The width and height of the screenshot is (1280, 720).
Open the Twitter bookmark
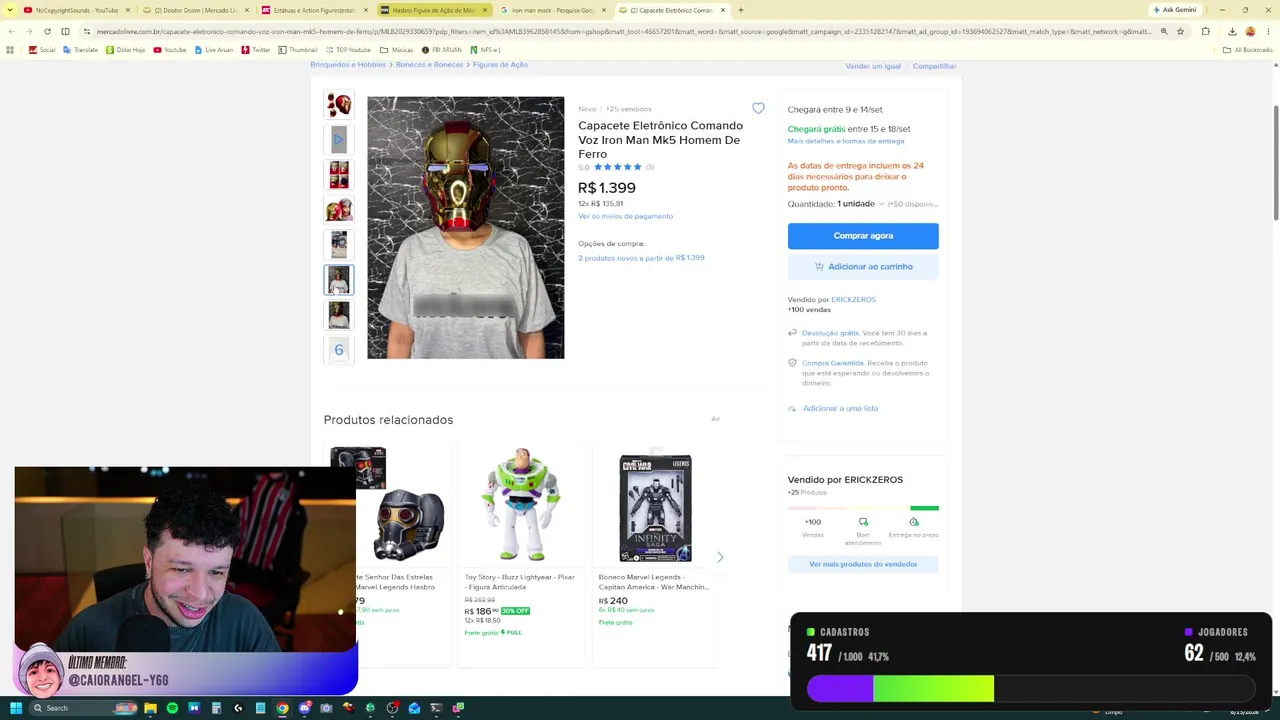[256, 49]
